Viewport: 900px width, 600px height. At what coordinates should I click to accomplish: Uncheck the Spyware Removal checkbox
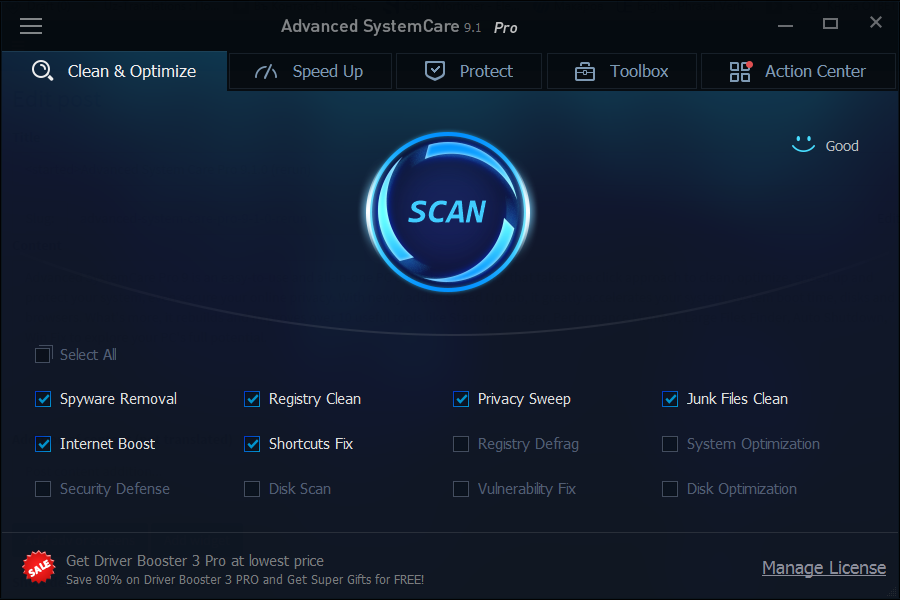(43, 399)
